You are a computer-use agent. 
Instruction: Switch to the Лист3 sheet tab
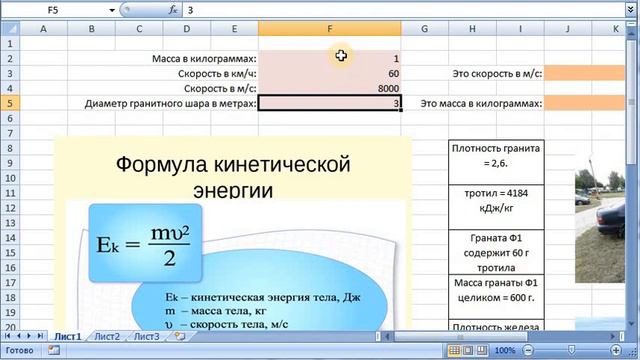147,336
